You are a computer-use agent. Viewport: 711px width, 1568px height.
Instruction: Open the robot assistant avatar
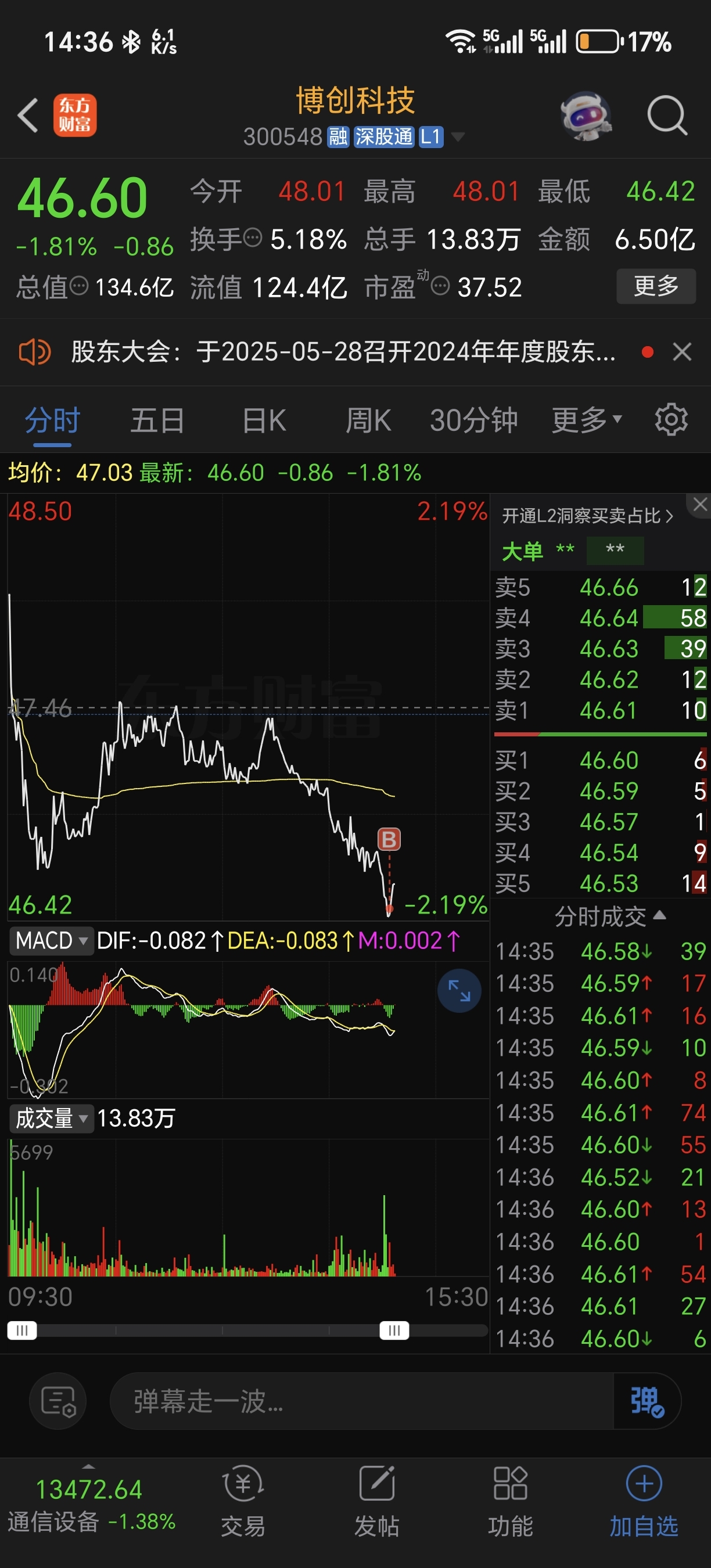click(x=586, y=116)
